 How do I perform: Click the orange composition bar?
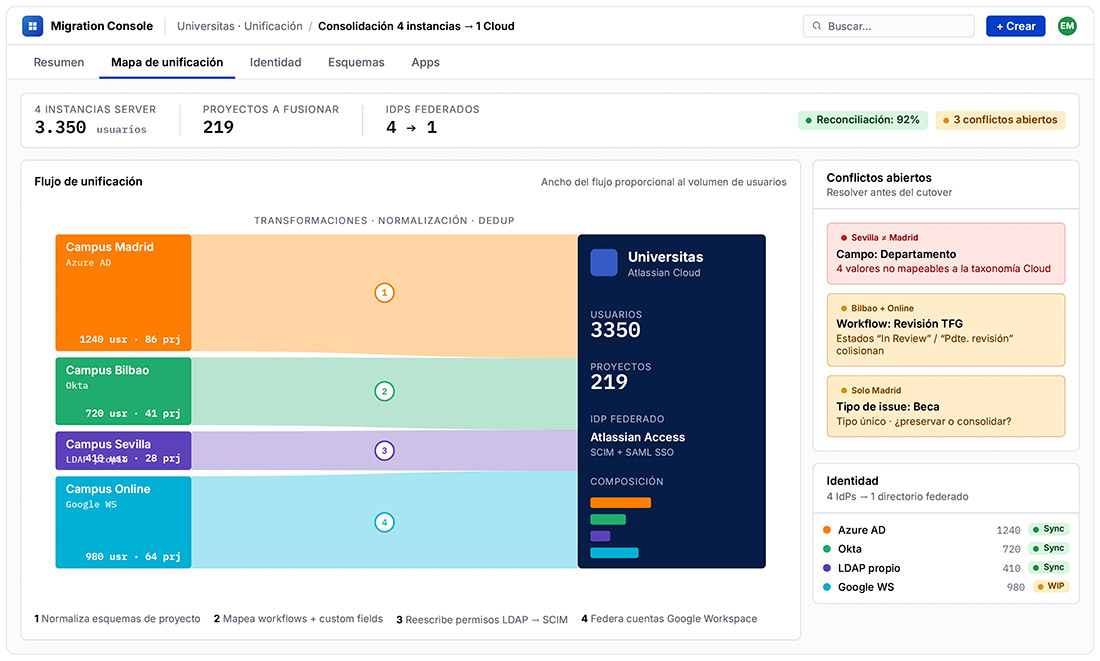[x=620, y=502]
